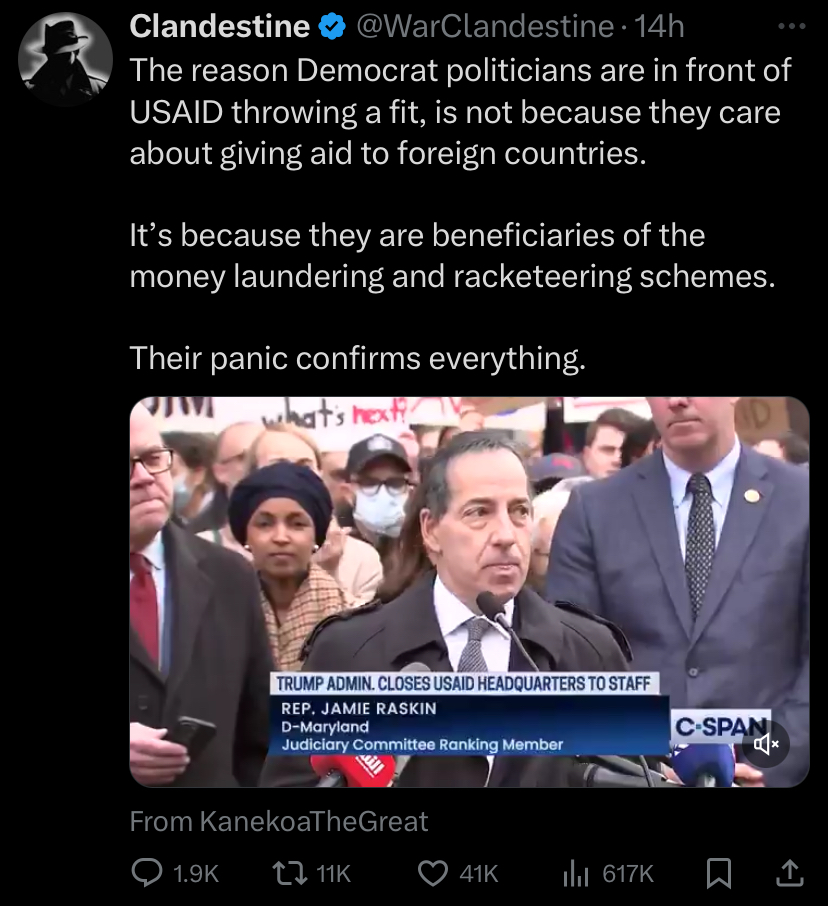Click the repost arrows icon
Viewport: 828px width, 906px height.
coord(291,873)
